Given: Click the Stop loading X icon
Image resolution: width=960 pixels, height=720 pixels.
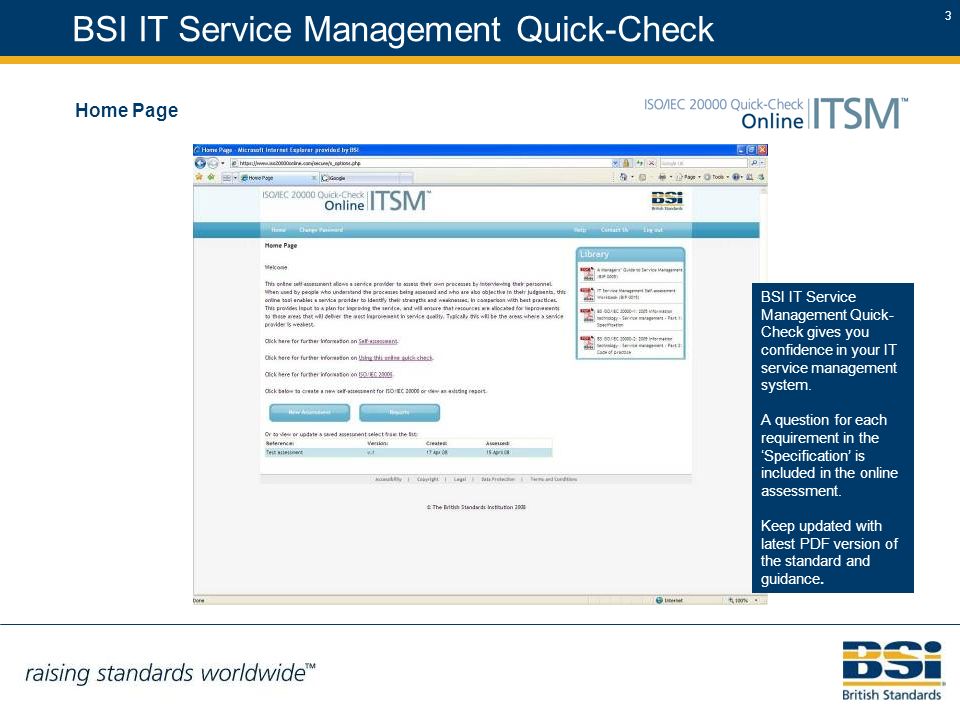Looking at the screenshot, I should (x=651, y=163).
